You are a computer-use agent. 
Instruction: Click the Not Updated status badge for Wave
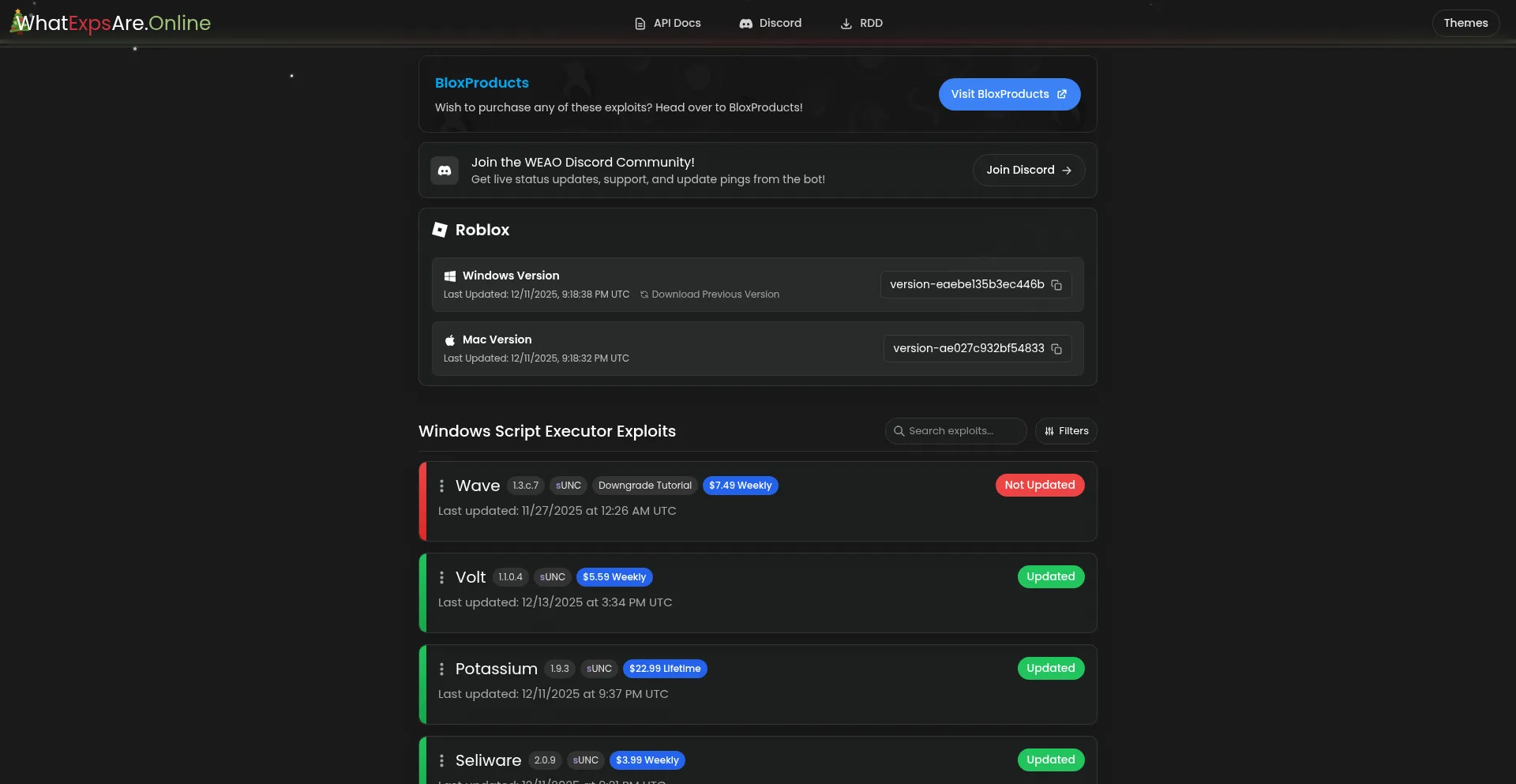pyautogui.click(x=1039, y=485)
